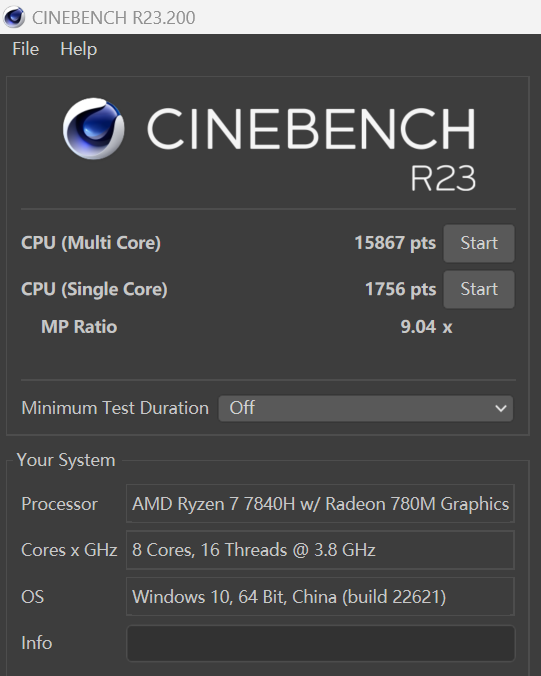Viewport: 541px width, 676px height.
Task: Click the MP Ratio 9.04 x value
Action: 426,326
